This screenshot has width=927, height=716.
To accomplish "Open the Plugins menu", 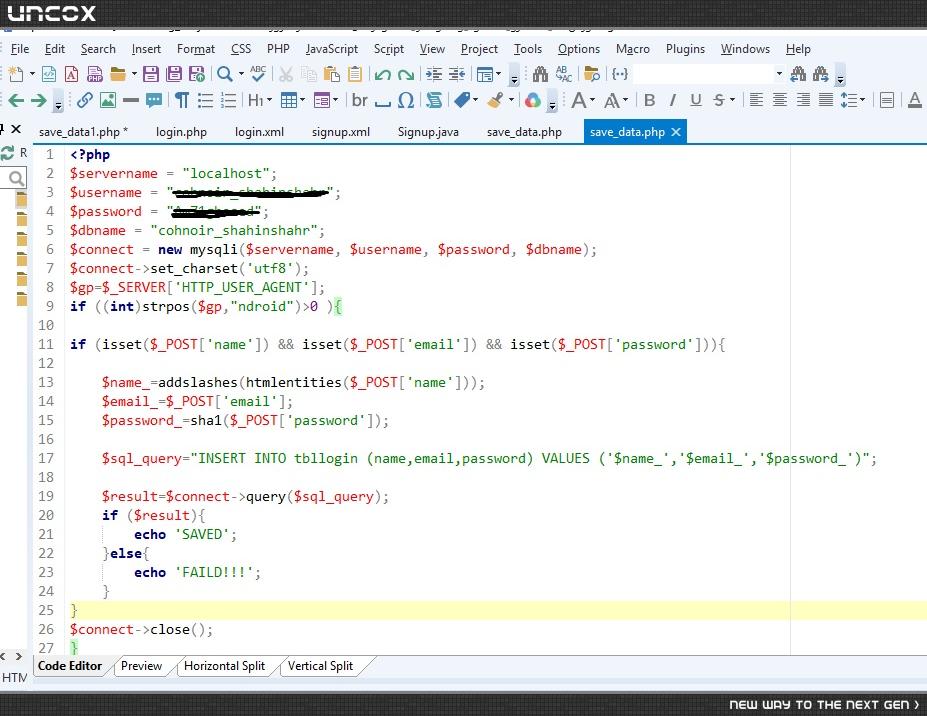I will click(x=685, y=49).
